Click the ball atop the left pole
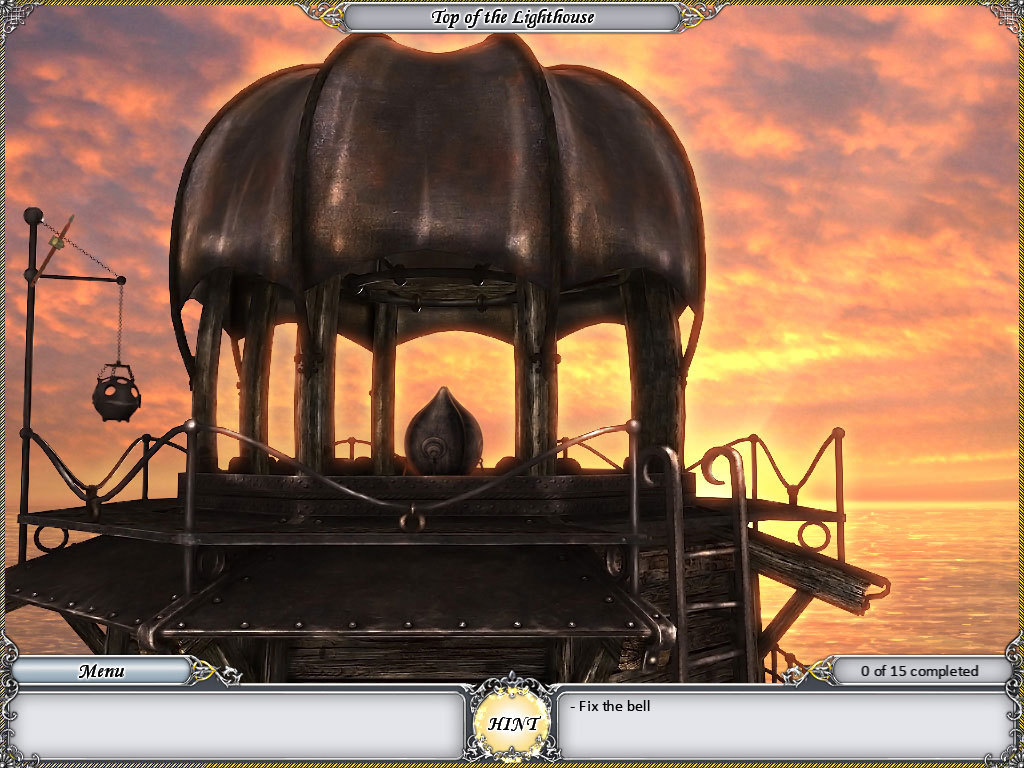 click(33, 215)
